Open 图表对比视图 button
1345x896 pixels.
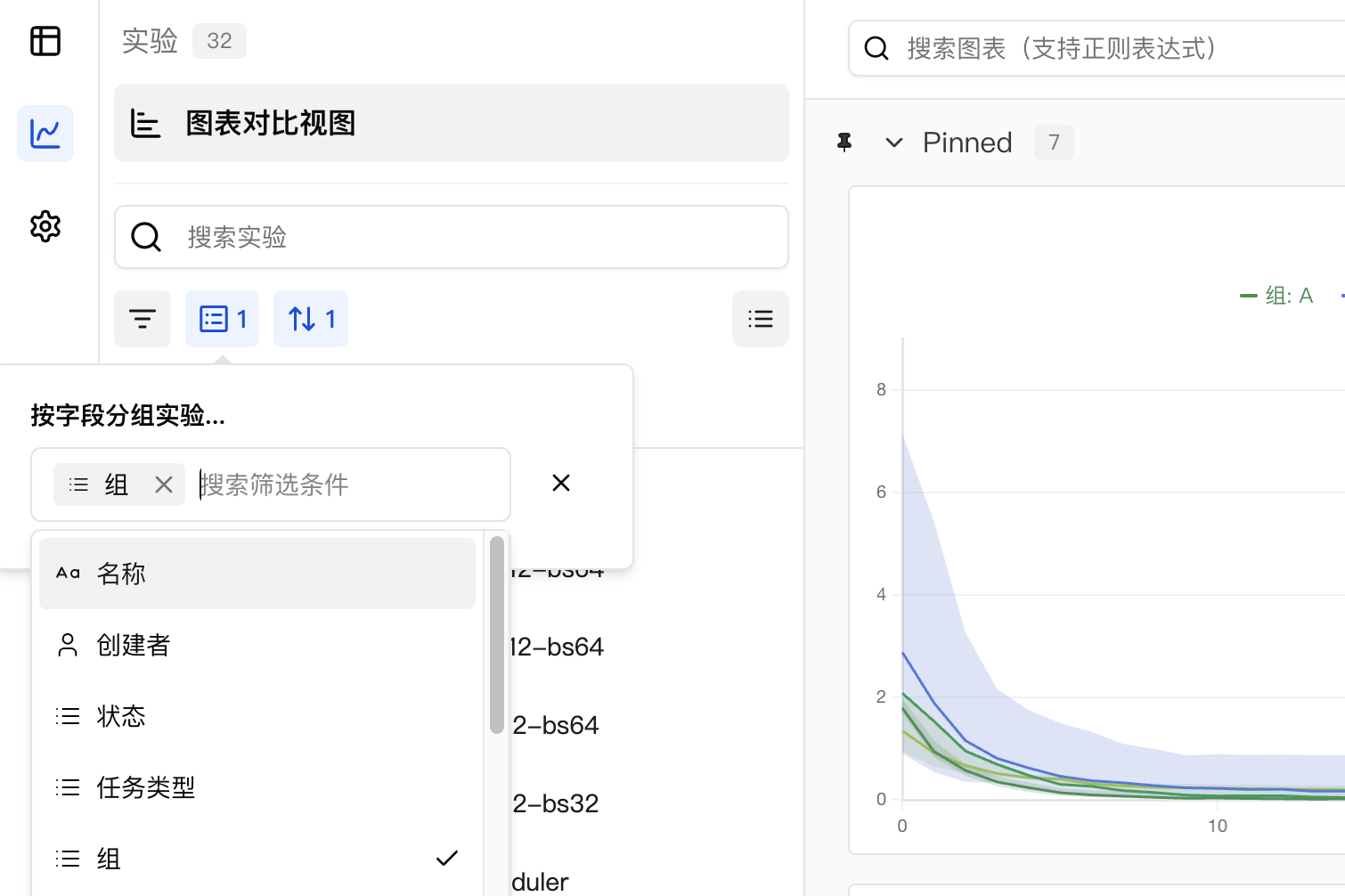click(451, 123)
